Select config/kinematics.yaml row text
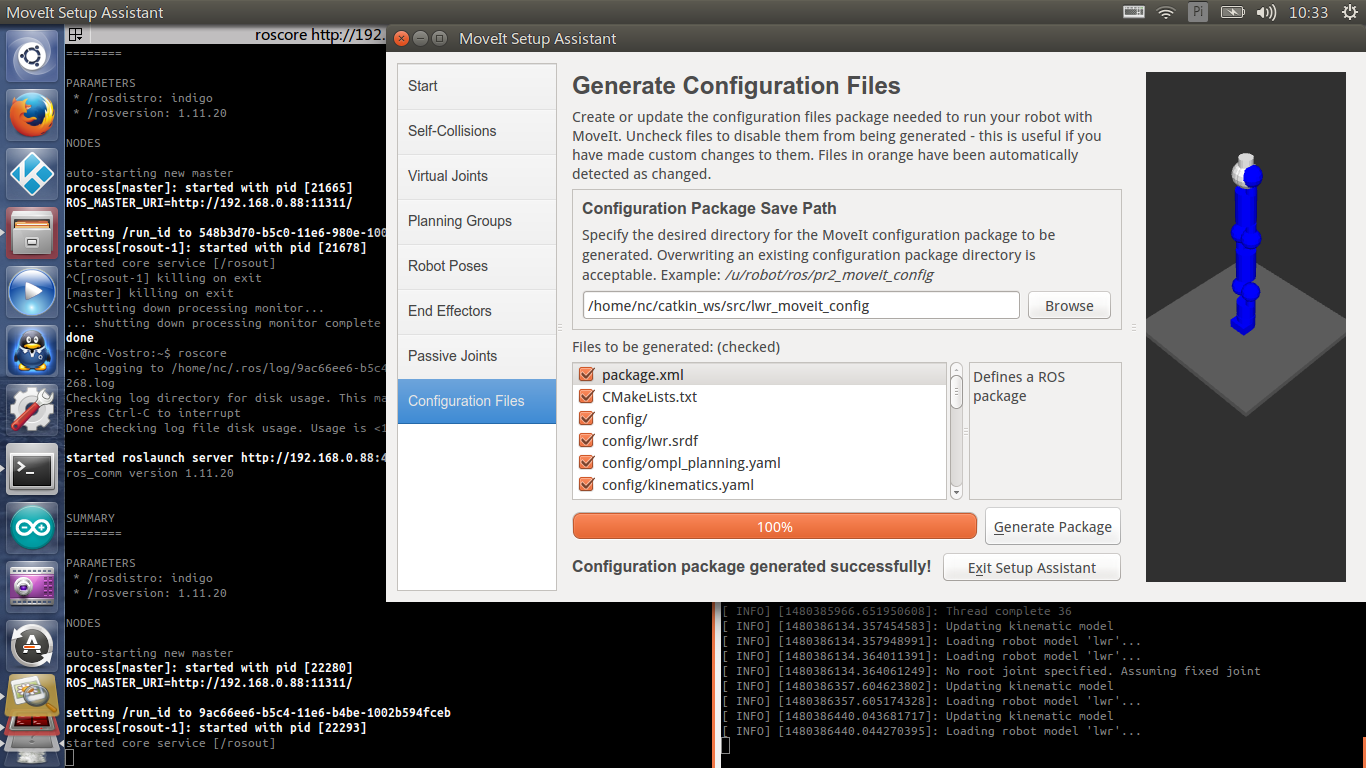Screen dimensions: 1366x768 [x=678, y=485]
